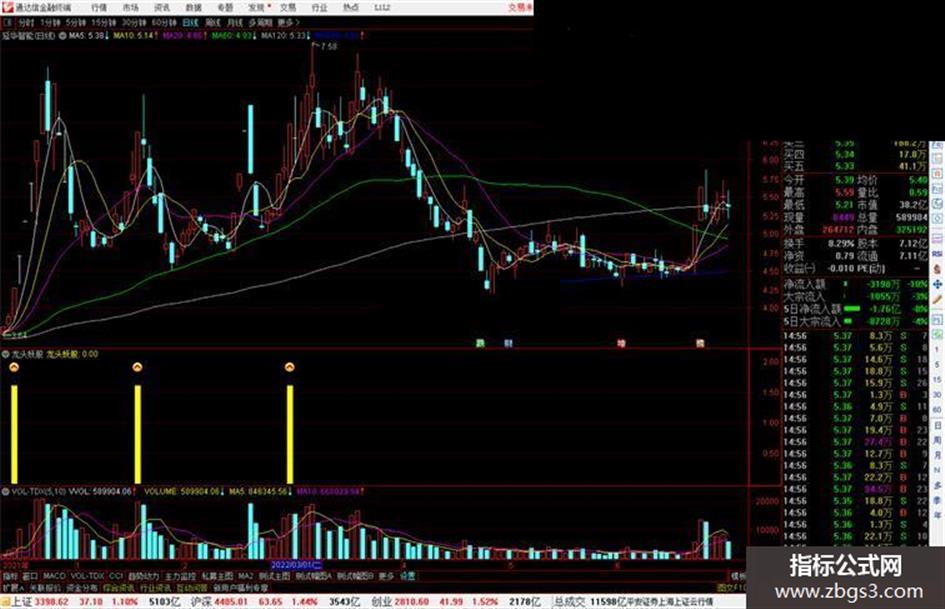Select sidebar 月 period shortcut
Screen dimensions: 945x609
tap(937, 456)
